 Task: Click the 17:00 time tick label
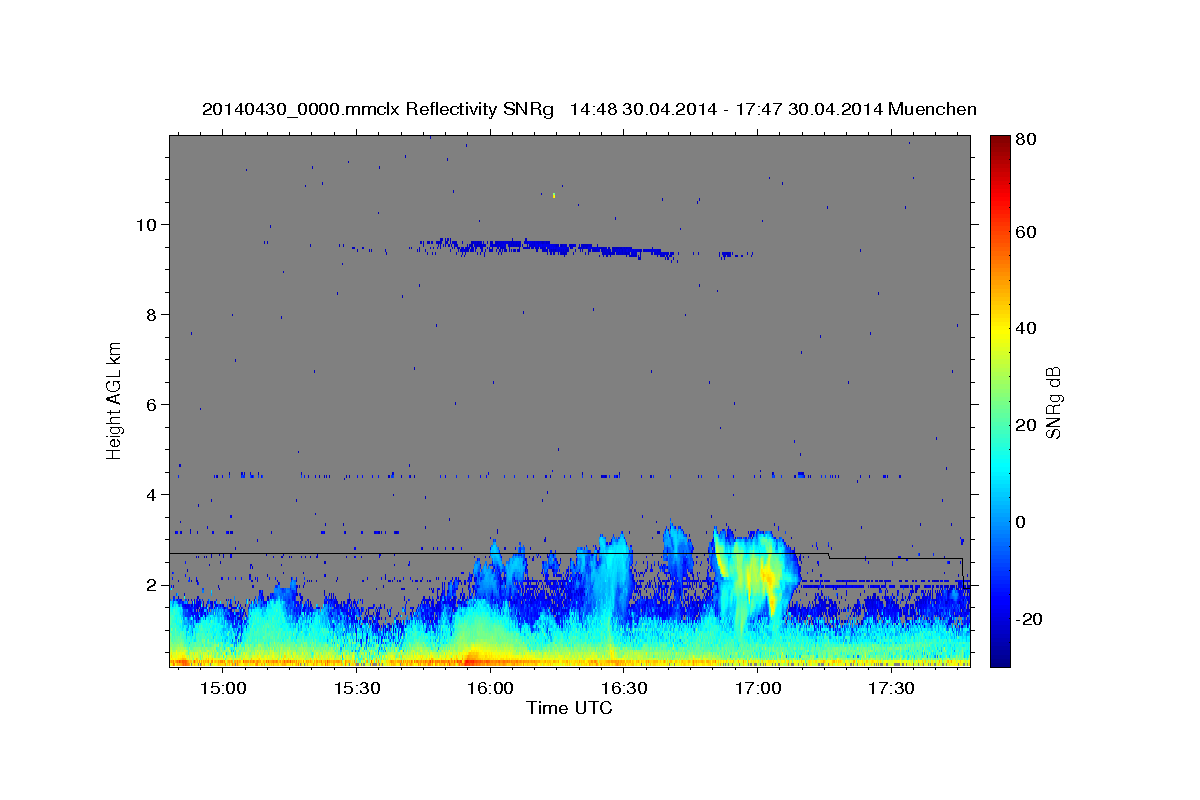[757, 689]
